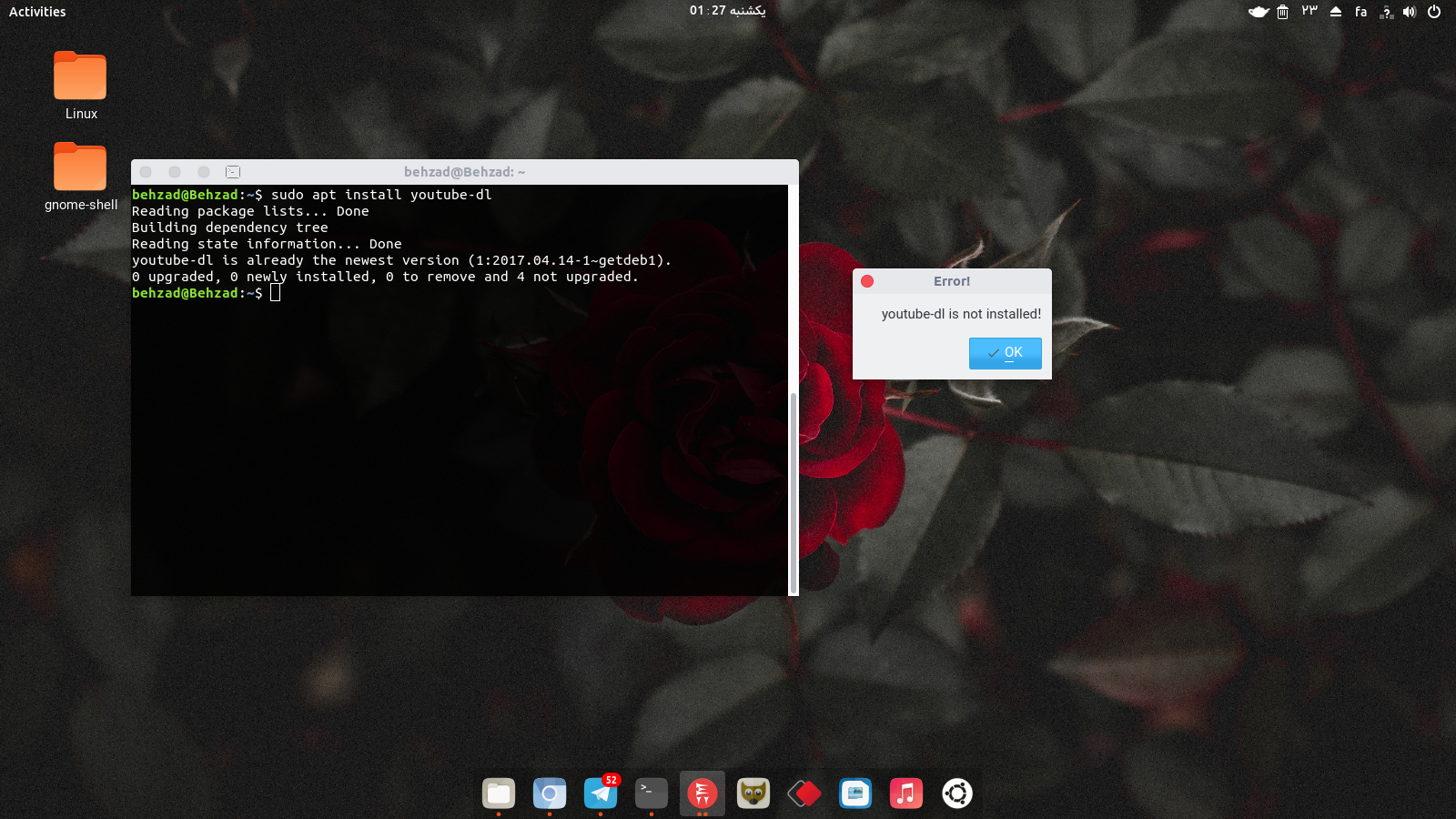Click the third grey terminal window button
1456x819 pixels.
pos(204,172)
